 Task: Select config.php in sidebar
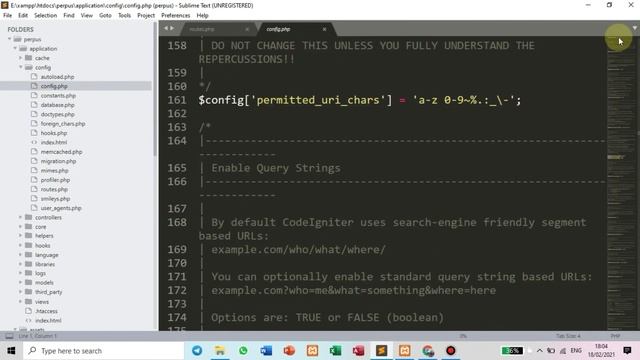(x=54, y=86)
